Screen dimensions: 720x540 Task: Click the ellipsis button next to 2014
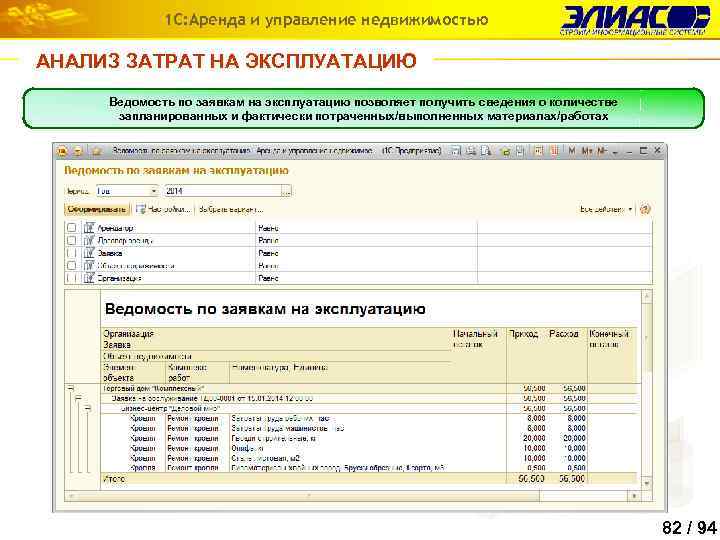[x=286, y=191]
